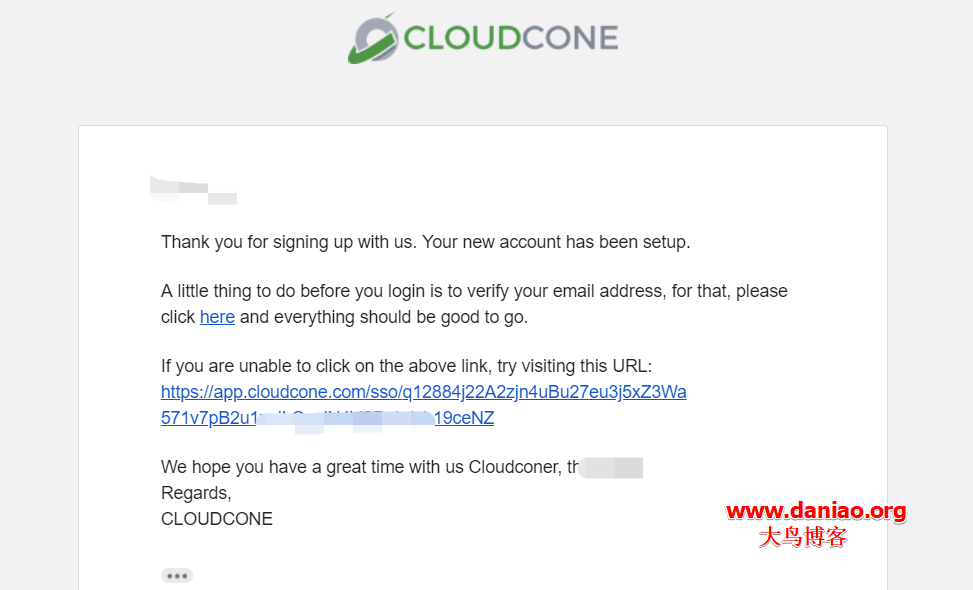Click the blurred middle part of the URL
Screen dimensions: 973x590
coord(346,419)
